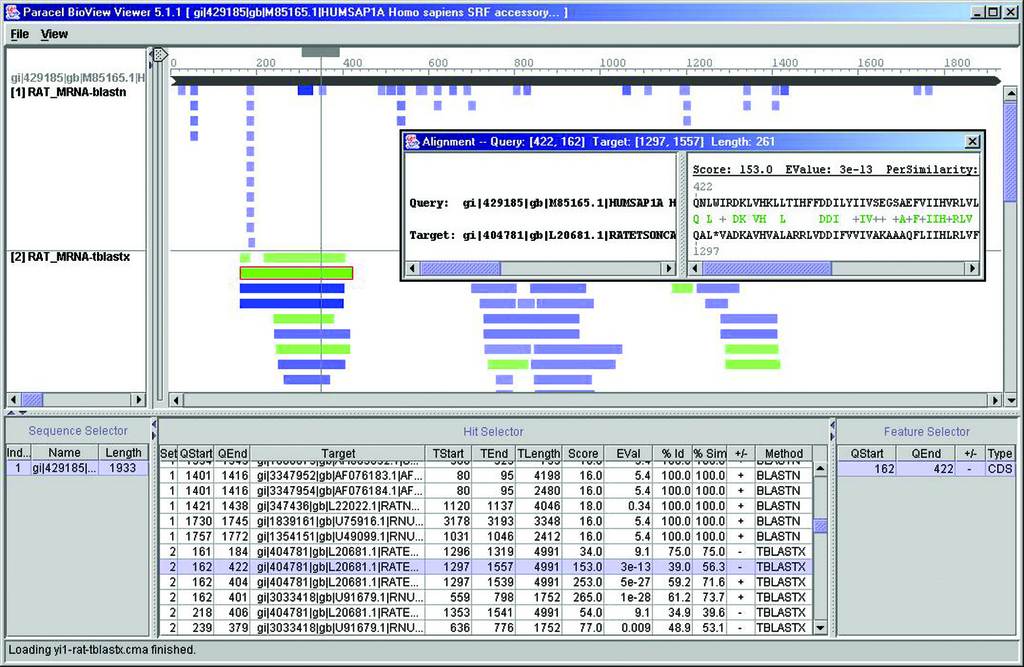Sort hits by the EVal column header
1024x667 pixels.
627,453
